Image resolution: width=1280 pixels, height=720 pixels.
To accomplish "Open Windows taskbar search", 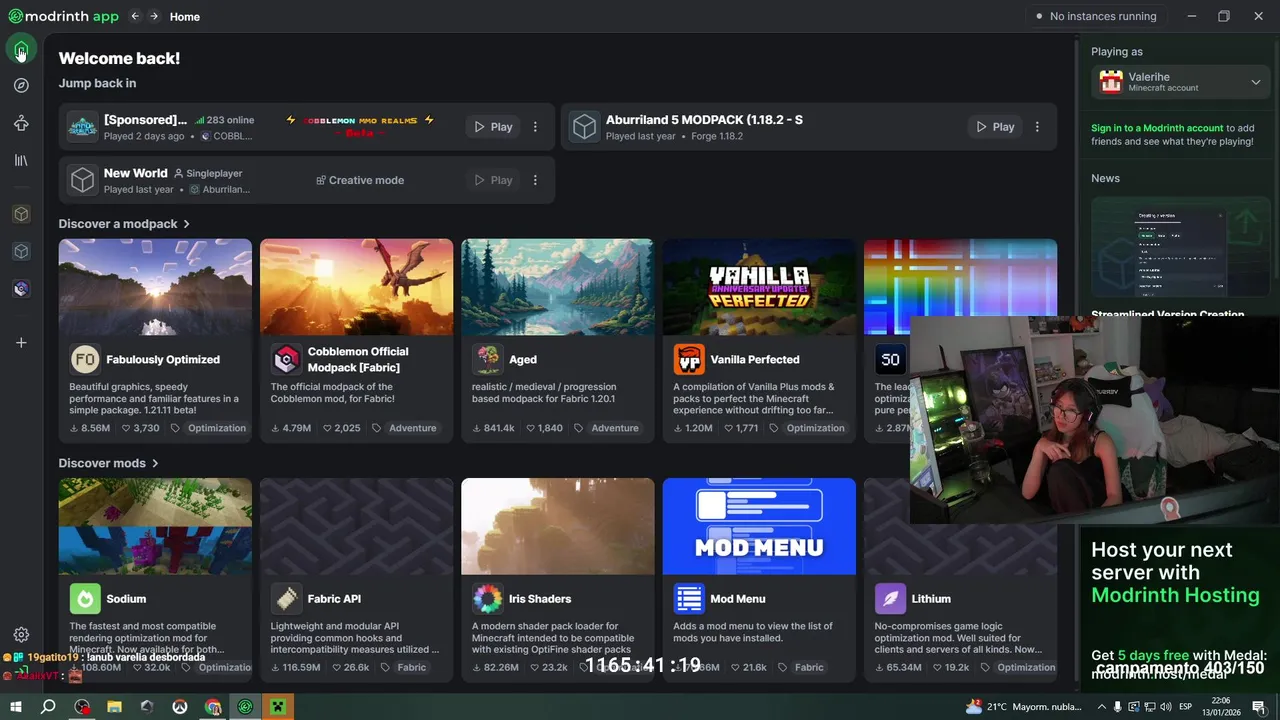I will (x=48, y=707).
